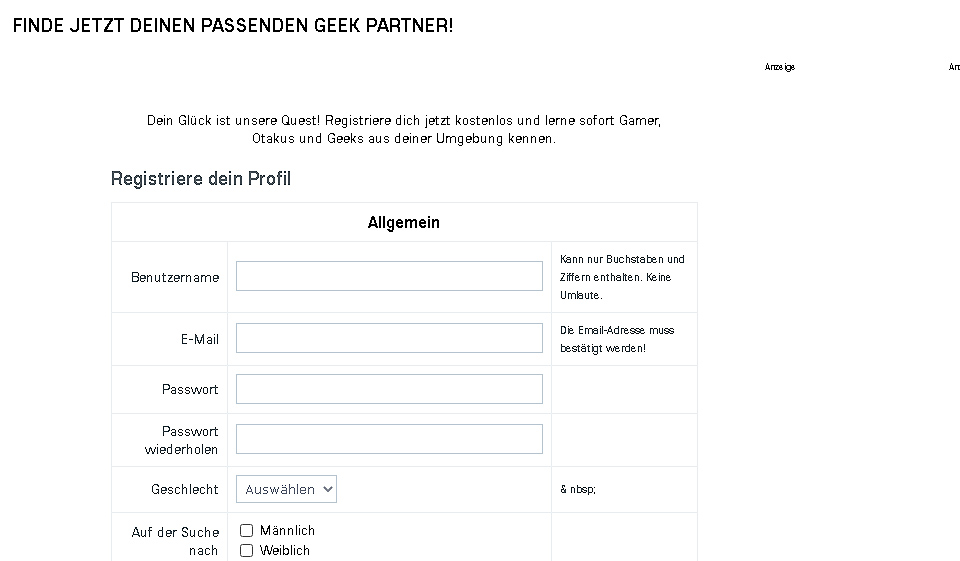960x561 pixels.
Task: Click the Benutzername input field
Action: click(x=389, y=276)
